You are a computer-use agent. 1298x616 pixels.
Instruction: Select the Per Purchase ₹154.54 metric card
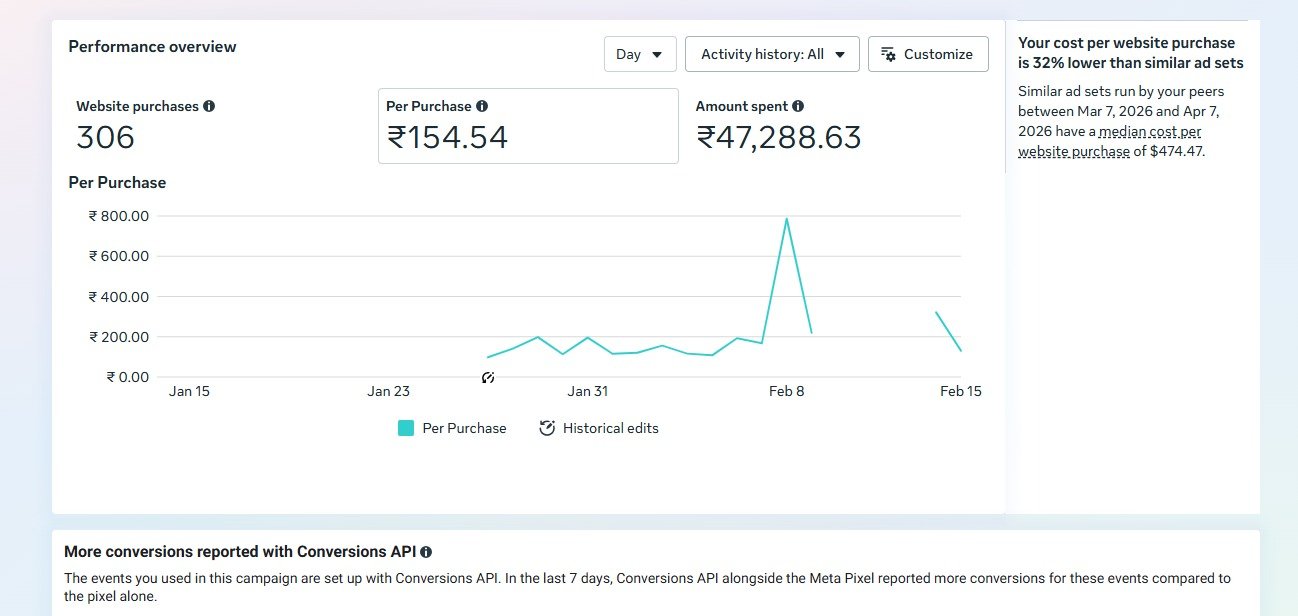pos(528,126)
